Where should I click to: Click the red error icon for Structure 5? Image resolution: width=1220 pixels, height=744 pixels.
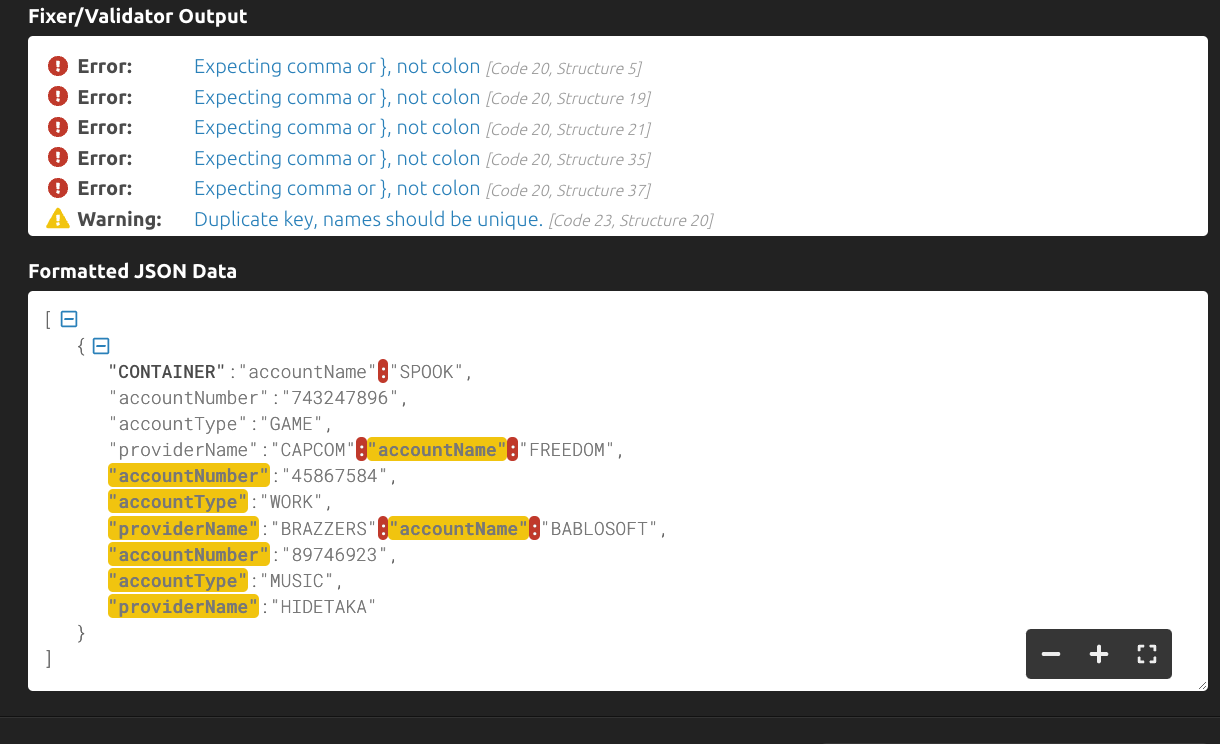58,67
